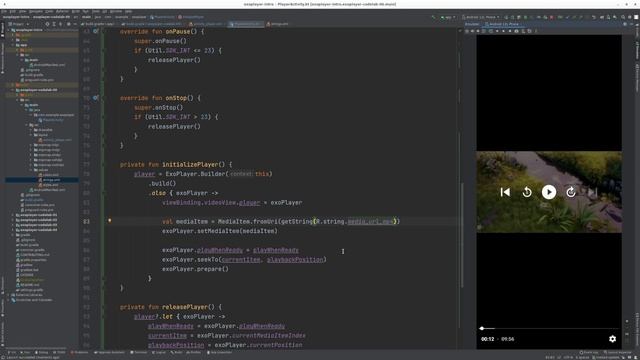Select the PlayerActivity.kt editor tab

pyautogui.click(x=245, y=24)
